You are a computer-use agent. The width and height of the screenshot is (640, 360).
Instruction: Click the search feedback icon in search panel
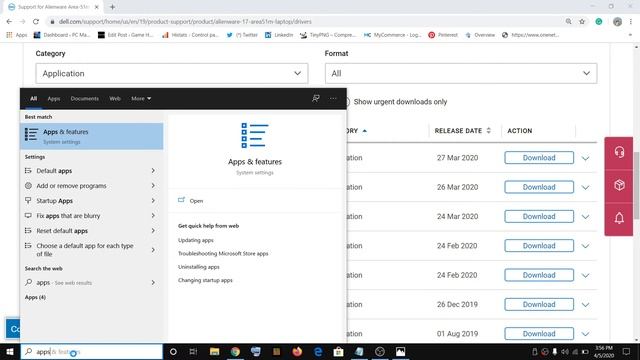click(316, 98)
